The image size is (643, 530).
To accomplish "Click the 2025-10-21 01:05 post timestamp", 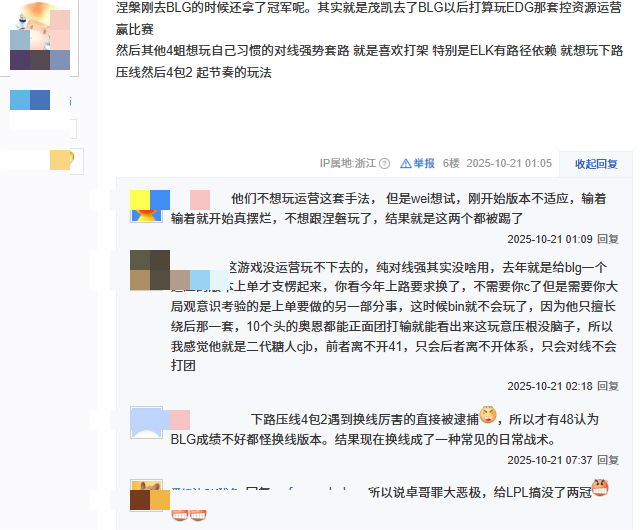I will pos(509,163).
